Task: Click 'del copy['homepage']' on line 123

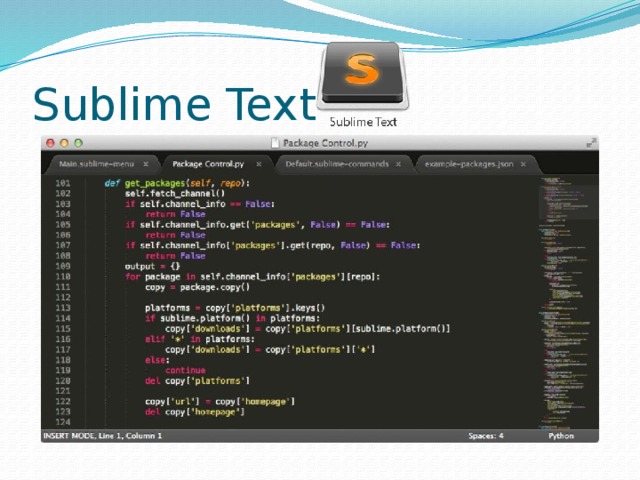Action: click(195, 412)
